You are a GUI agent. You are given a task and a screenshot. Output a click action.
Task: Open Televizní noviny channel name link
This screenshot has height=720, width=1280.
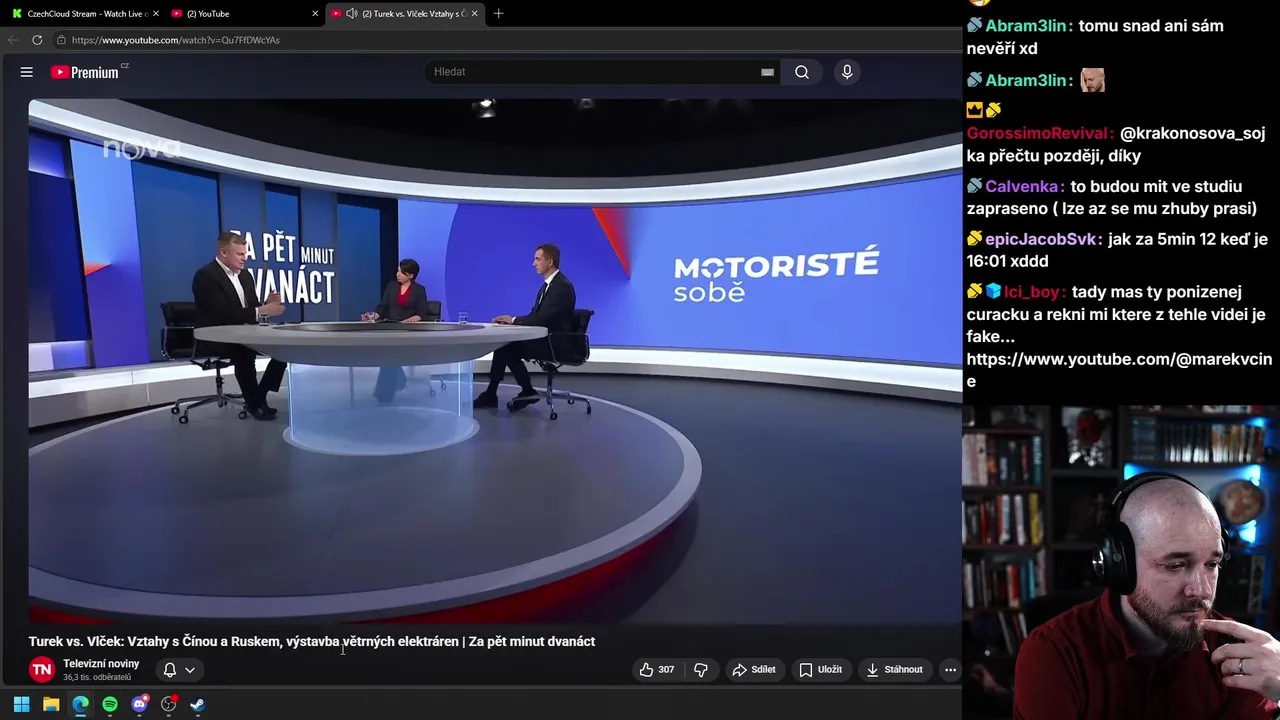[101, 664]
